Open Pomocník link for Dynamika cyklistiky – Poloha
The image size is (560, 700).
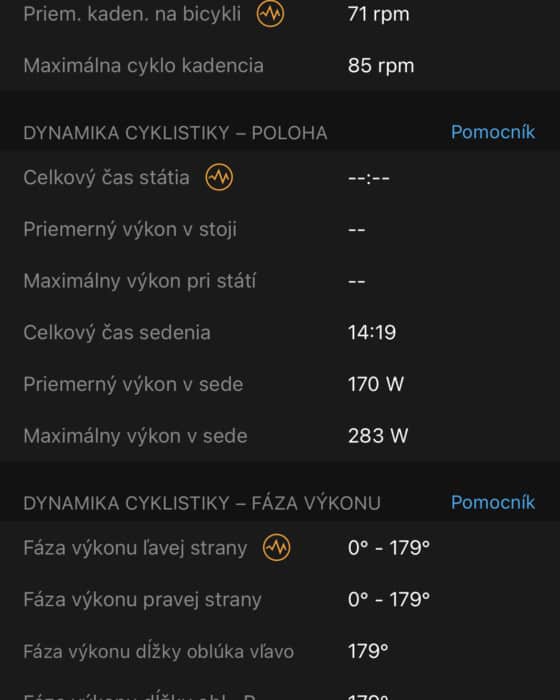click(x=493, y=132)
